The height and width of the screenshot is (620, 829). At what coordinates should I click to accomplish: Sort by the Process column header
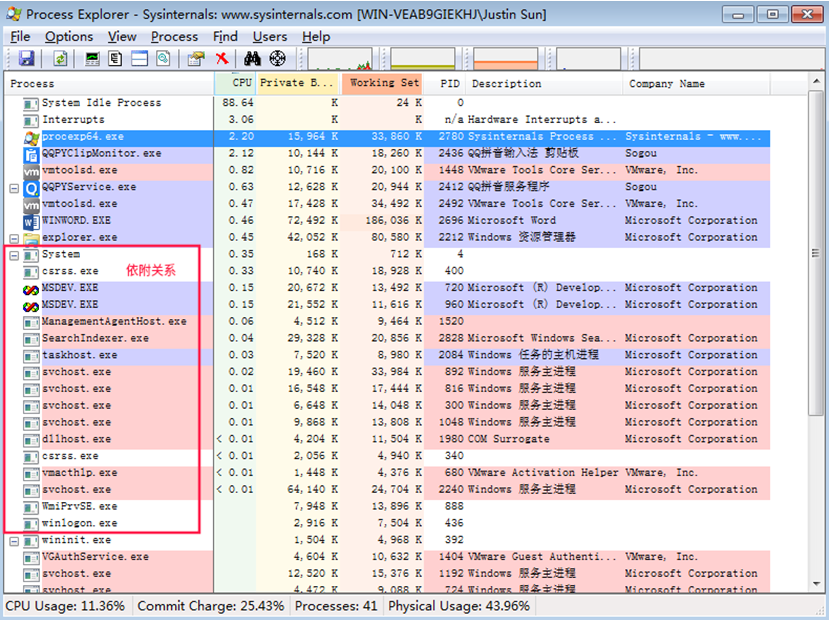109,84
